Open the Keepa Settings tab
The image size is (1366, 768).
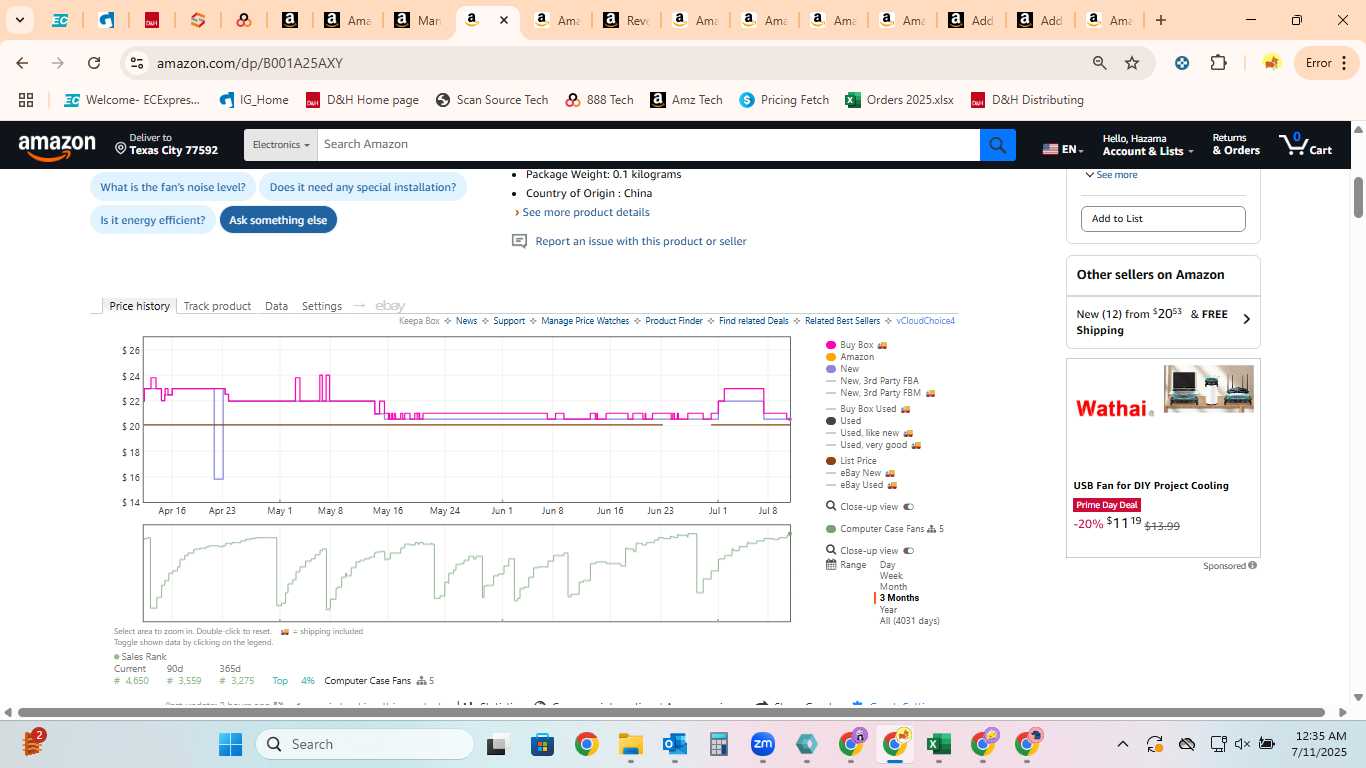322,306
